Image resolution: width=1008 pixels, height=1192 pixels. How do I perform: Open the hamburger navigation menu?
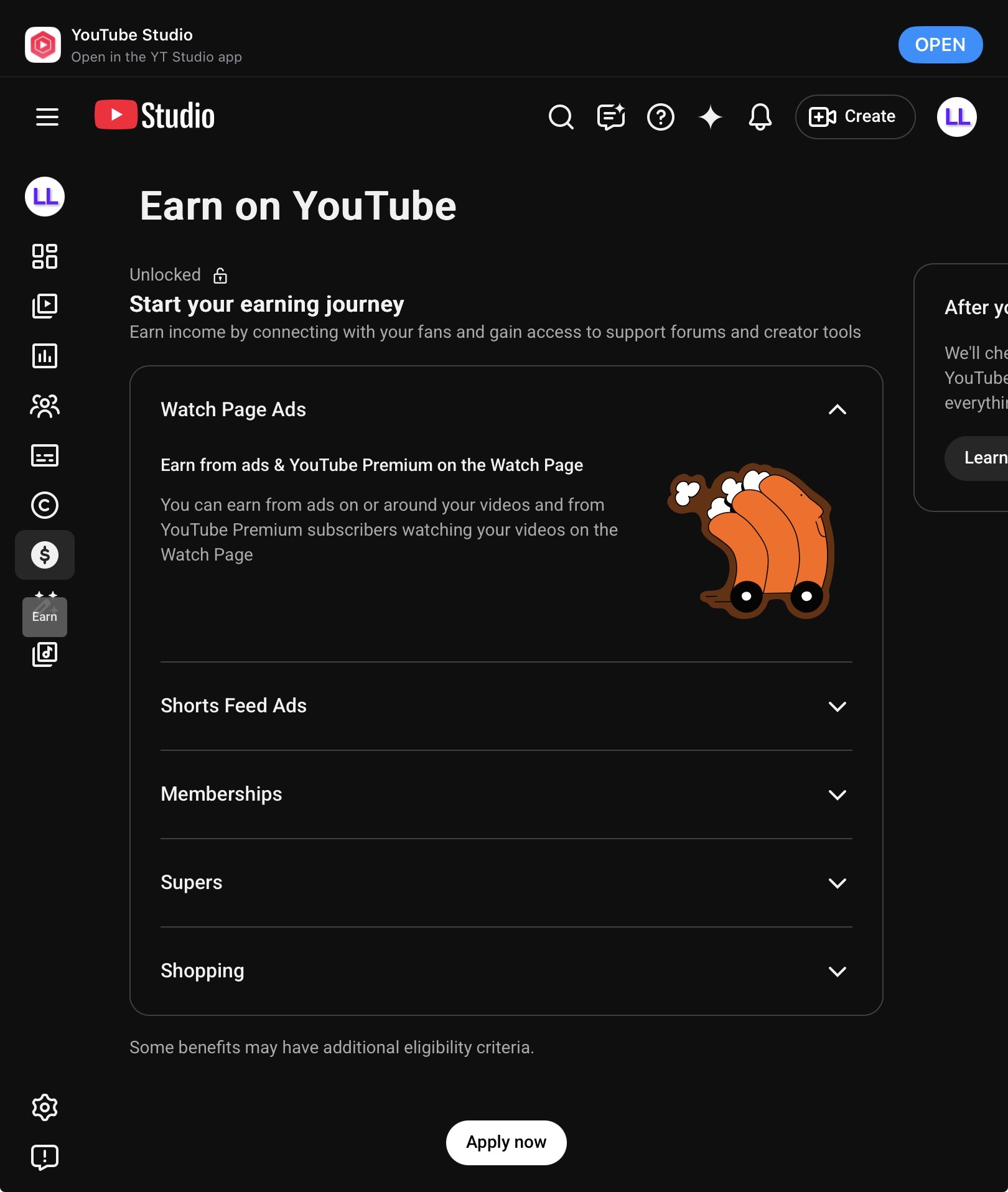pyautogui.click(x=47, y=116)
